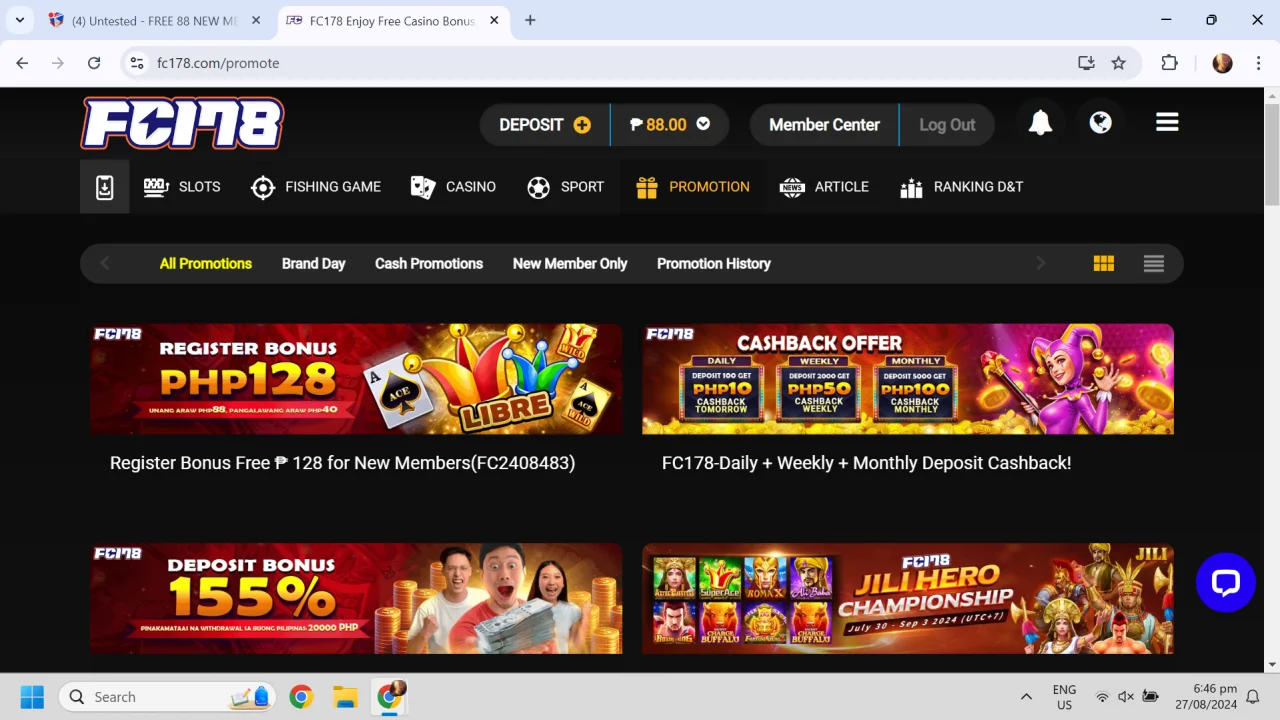Screen dimensions: 1280x720
Task: Expand the ₱88.00 balance dropdown
Action: coord(703,124)
